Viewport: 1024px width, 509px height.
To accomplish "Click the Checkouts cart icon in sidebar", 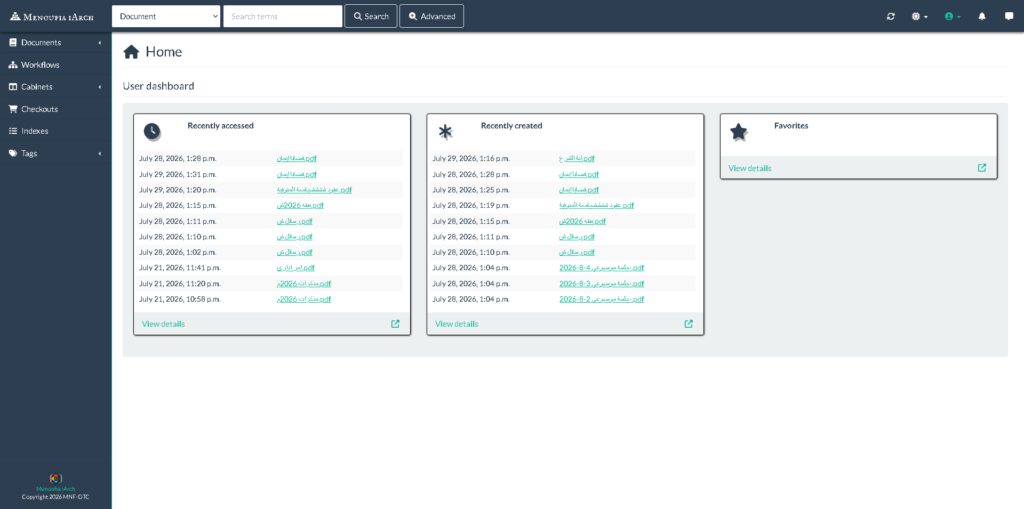I will click(12, 109).
